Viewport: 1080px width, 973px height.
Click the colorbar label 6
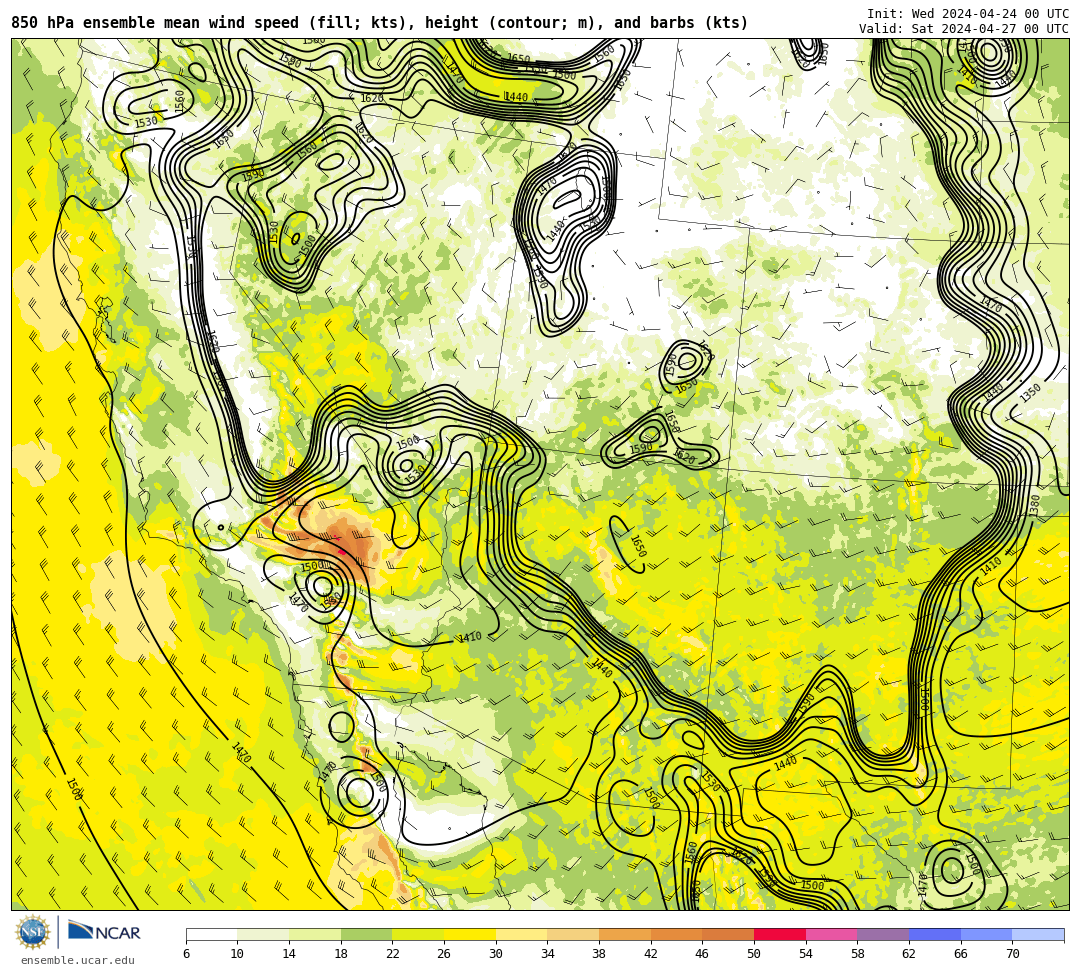tap(187, 954)
